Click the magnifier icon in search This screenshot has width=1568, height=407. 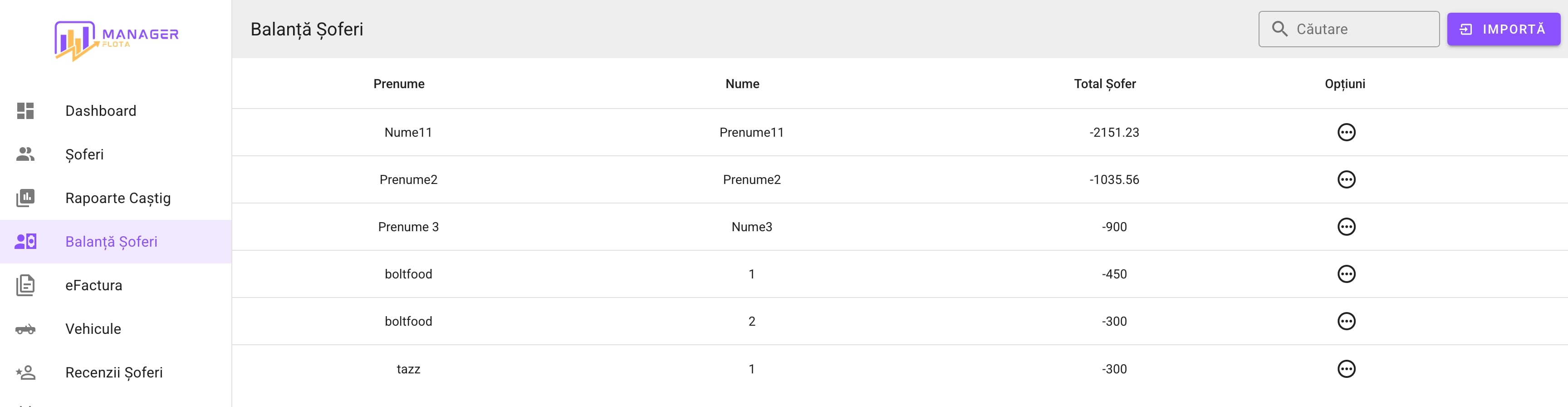[x=1279, y=29]
